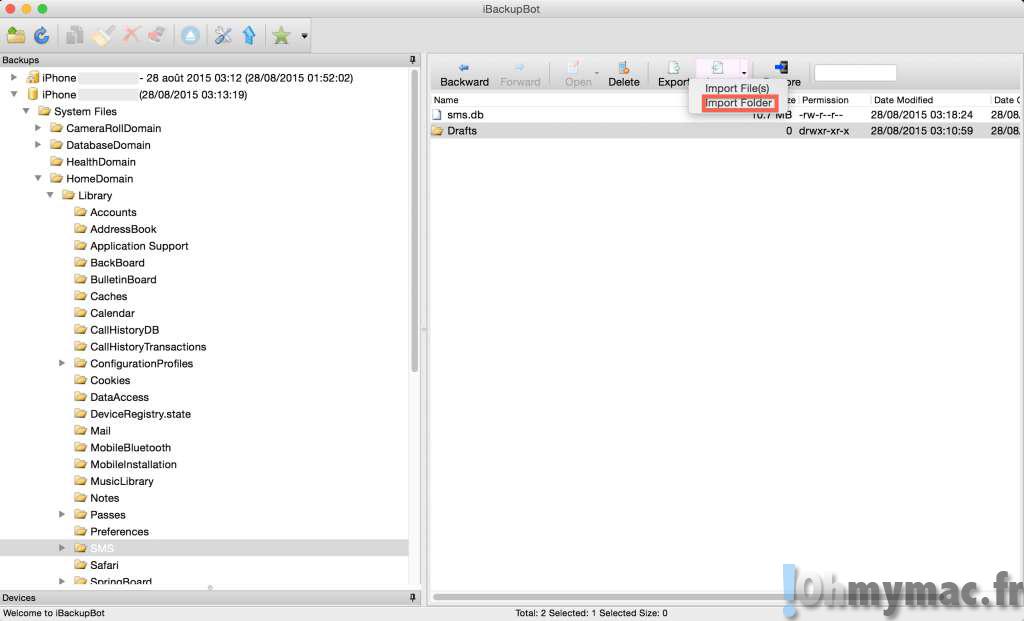Select the AddressBook folder
Image resolution: width=1024 pixels, height=621 pixels.
(123, 229)
